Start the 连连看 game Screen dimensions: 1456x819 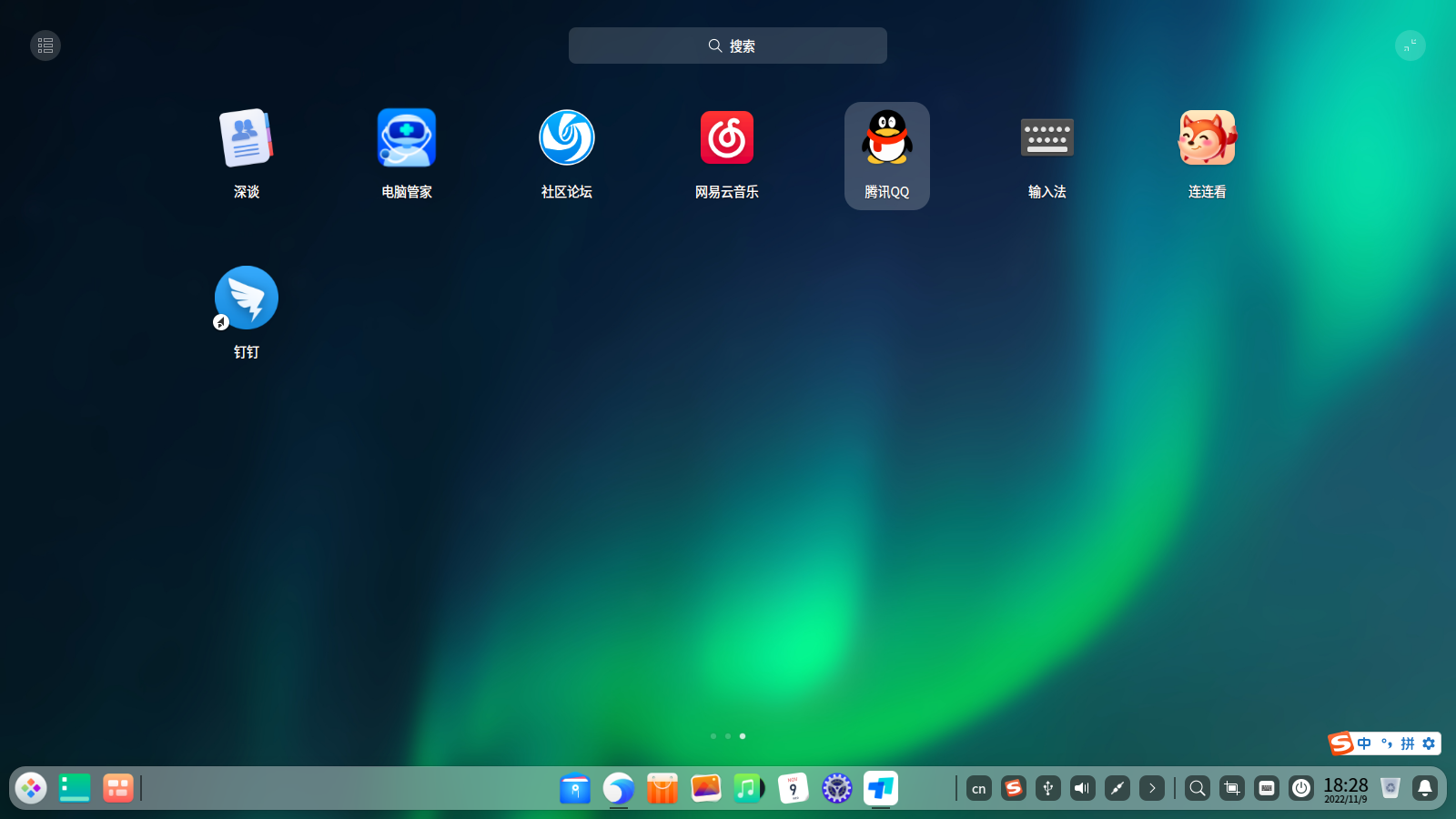[x=1208, y=138]
